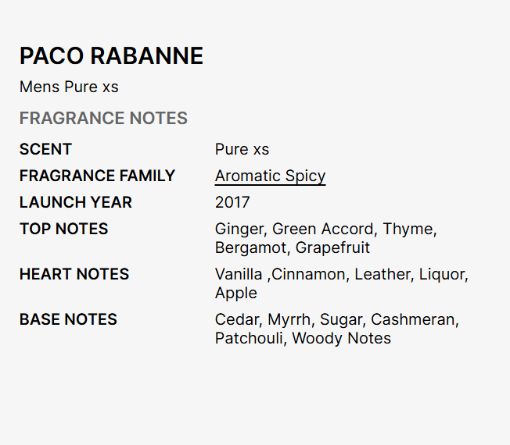Select the Bergamot, Grapefruit text line
510x445 pixels.
point(292,248)
